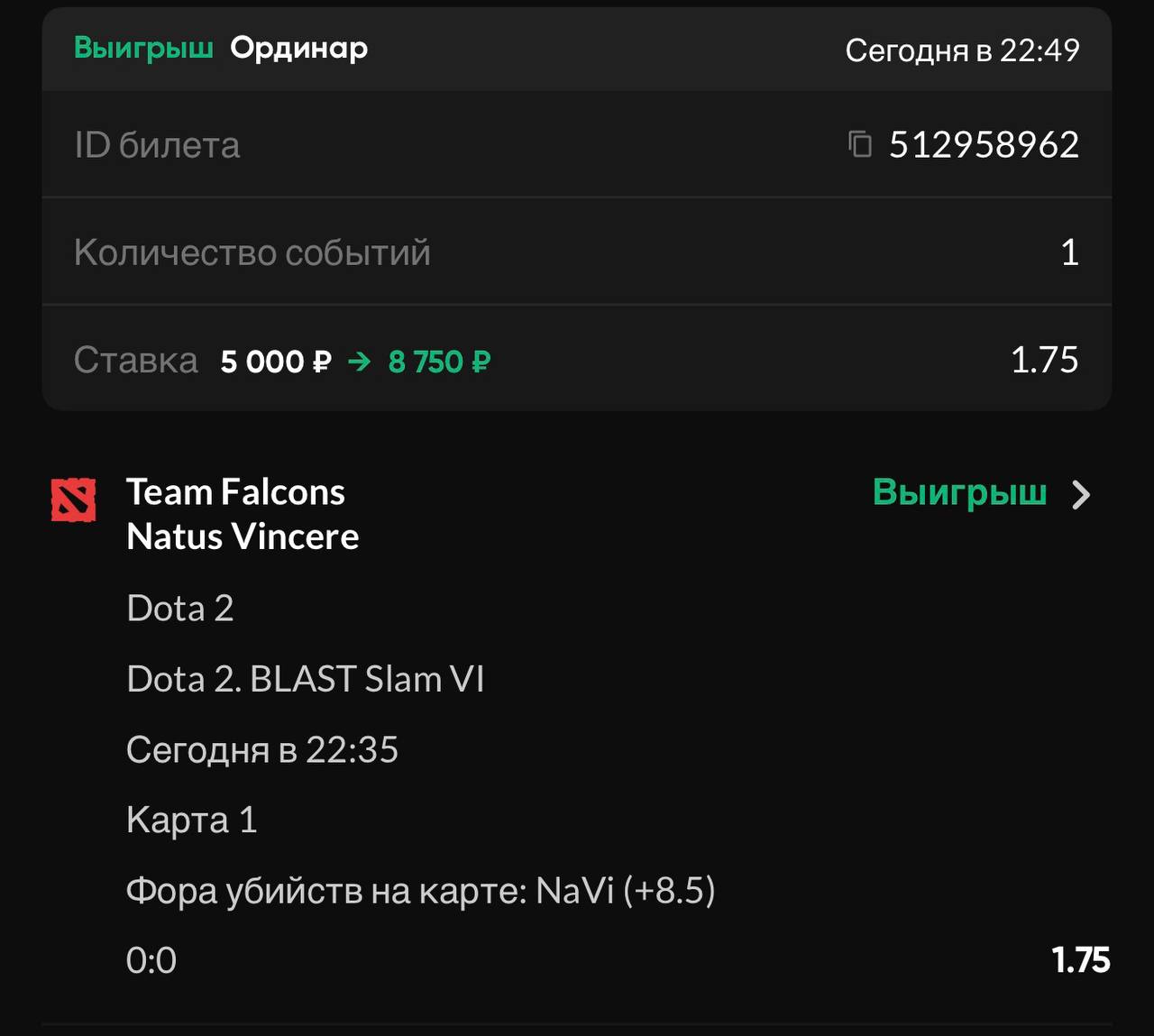This screenshot has height=1036, width=1154.
Task: Click the red Dota 2 game icon
Action: 74,500
